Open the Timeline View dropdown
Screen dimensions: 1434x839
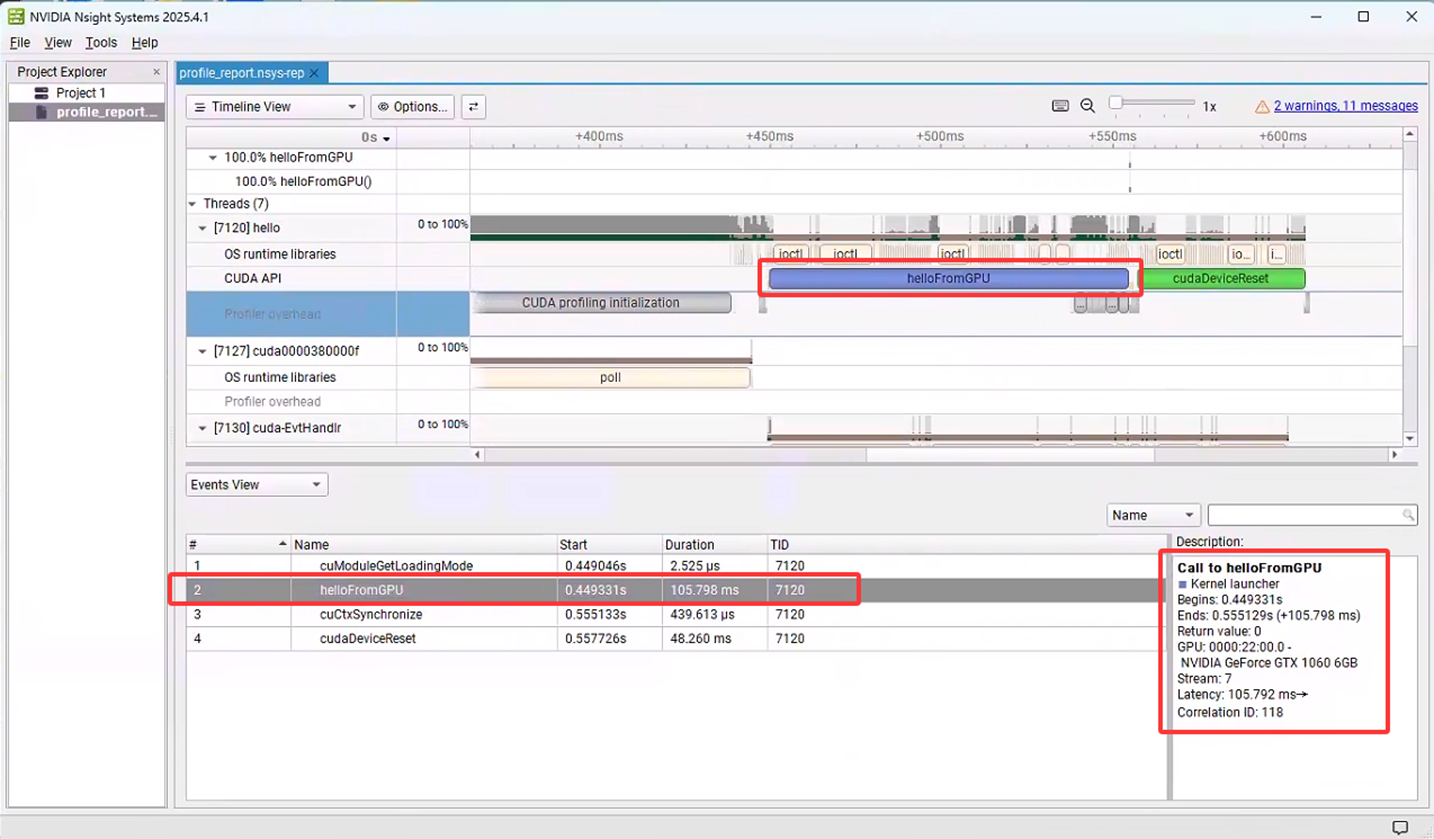coord(275,107)
